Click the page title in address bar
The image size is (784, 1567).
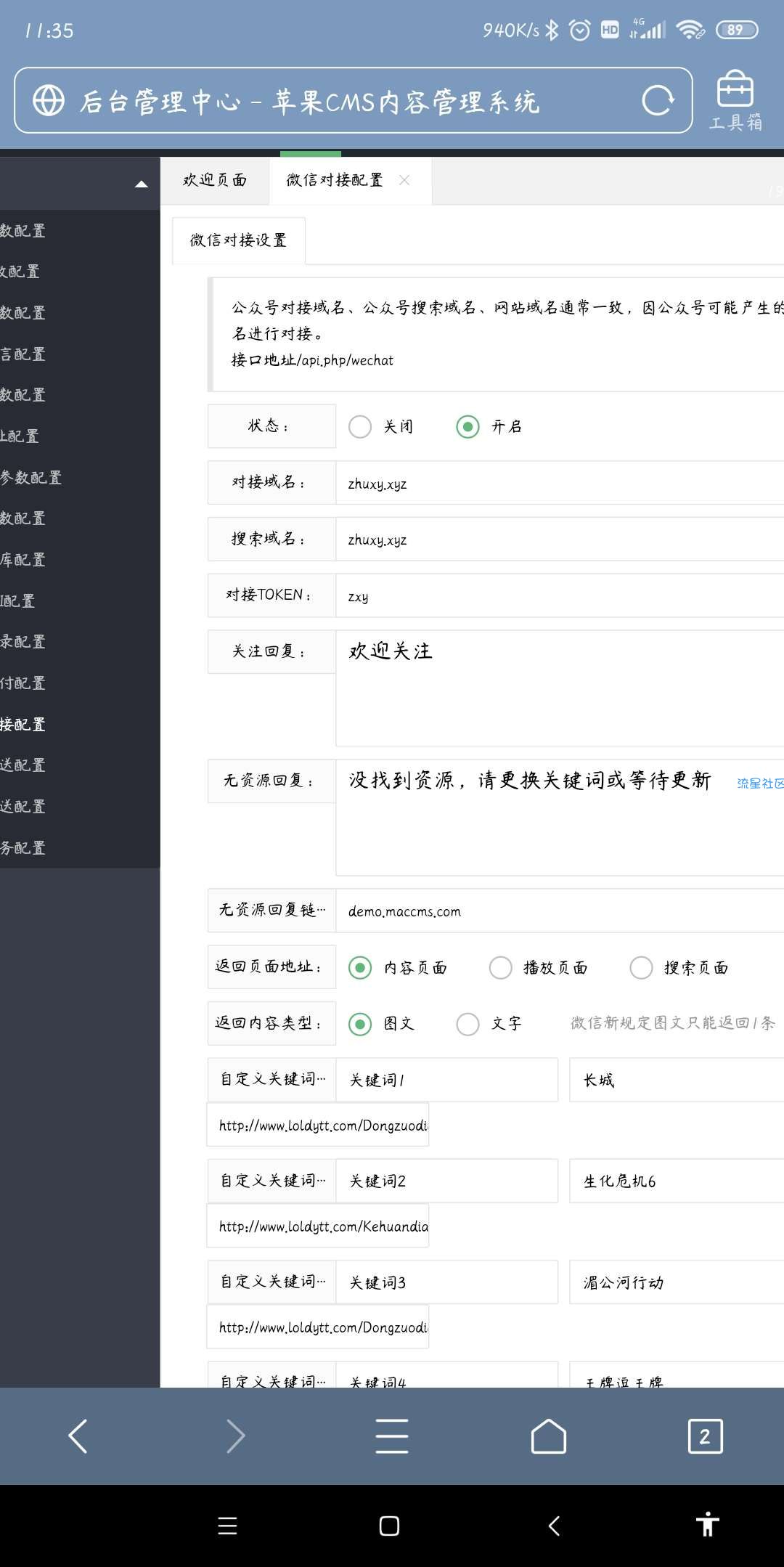(310, 102)
